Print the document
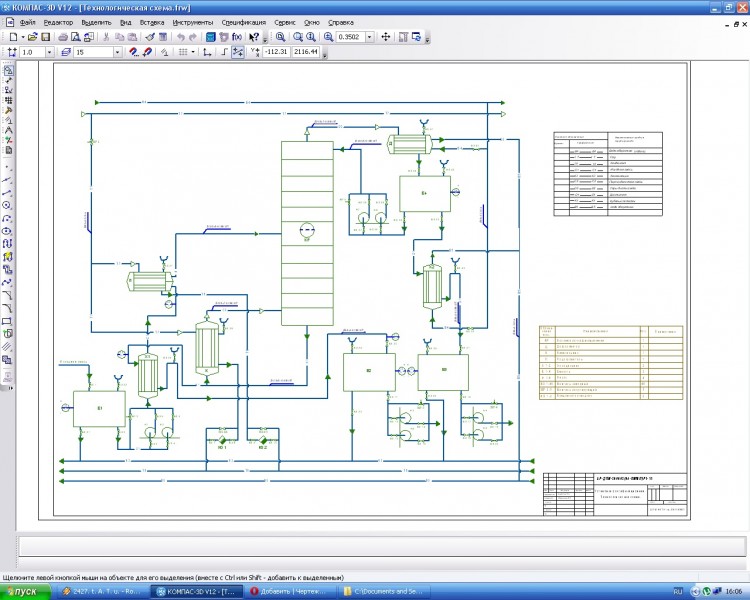Viewport: 750px width, 600px height. click(63, 37)
